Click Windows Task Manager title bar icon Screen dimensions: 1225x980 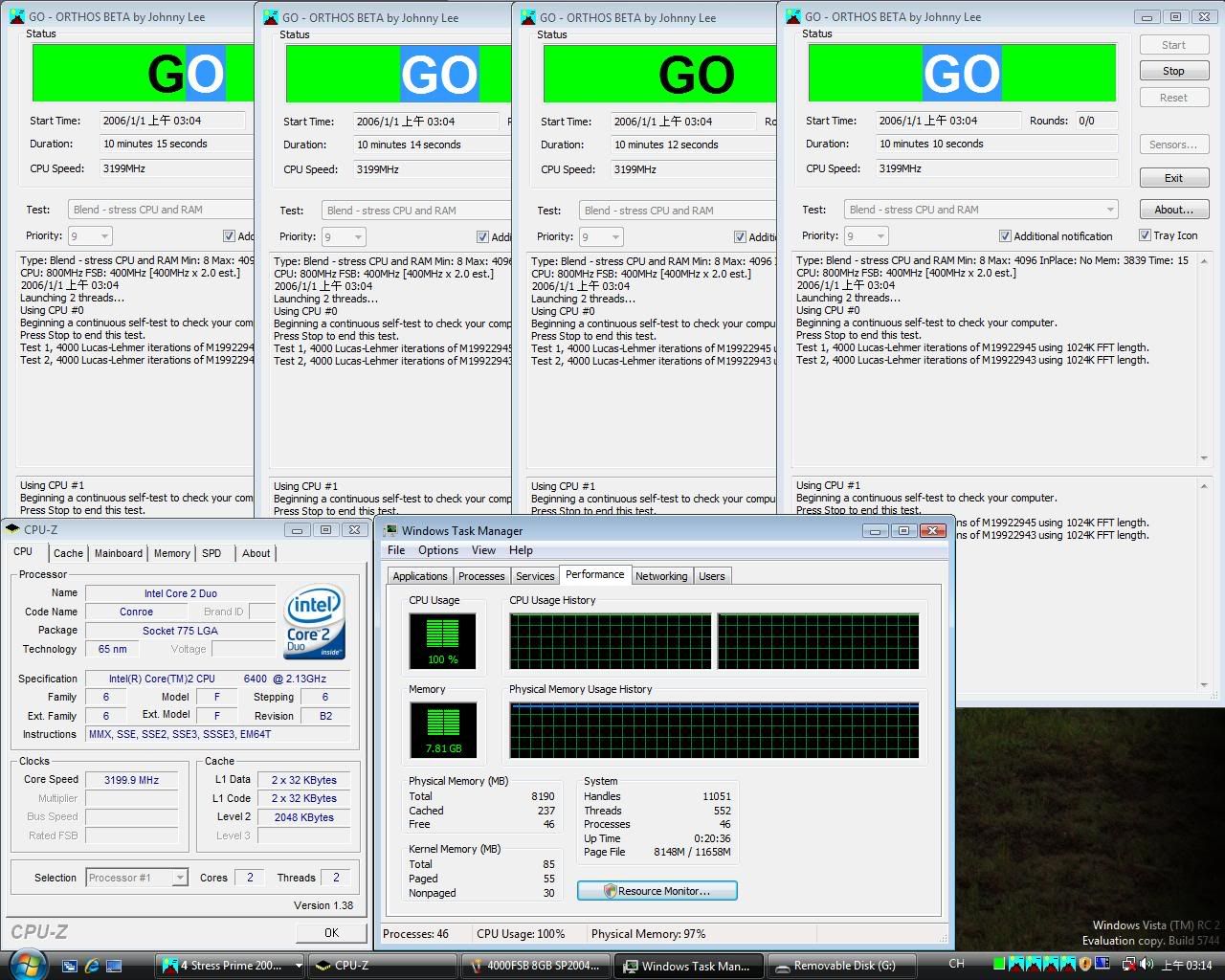[x=390, y=530]
